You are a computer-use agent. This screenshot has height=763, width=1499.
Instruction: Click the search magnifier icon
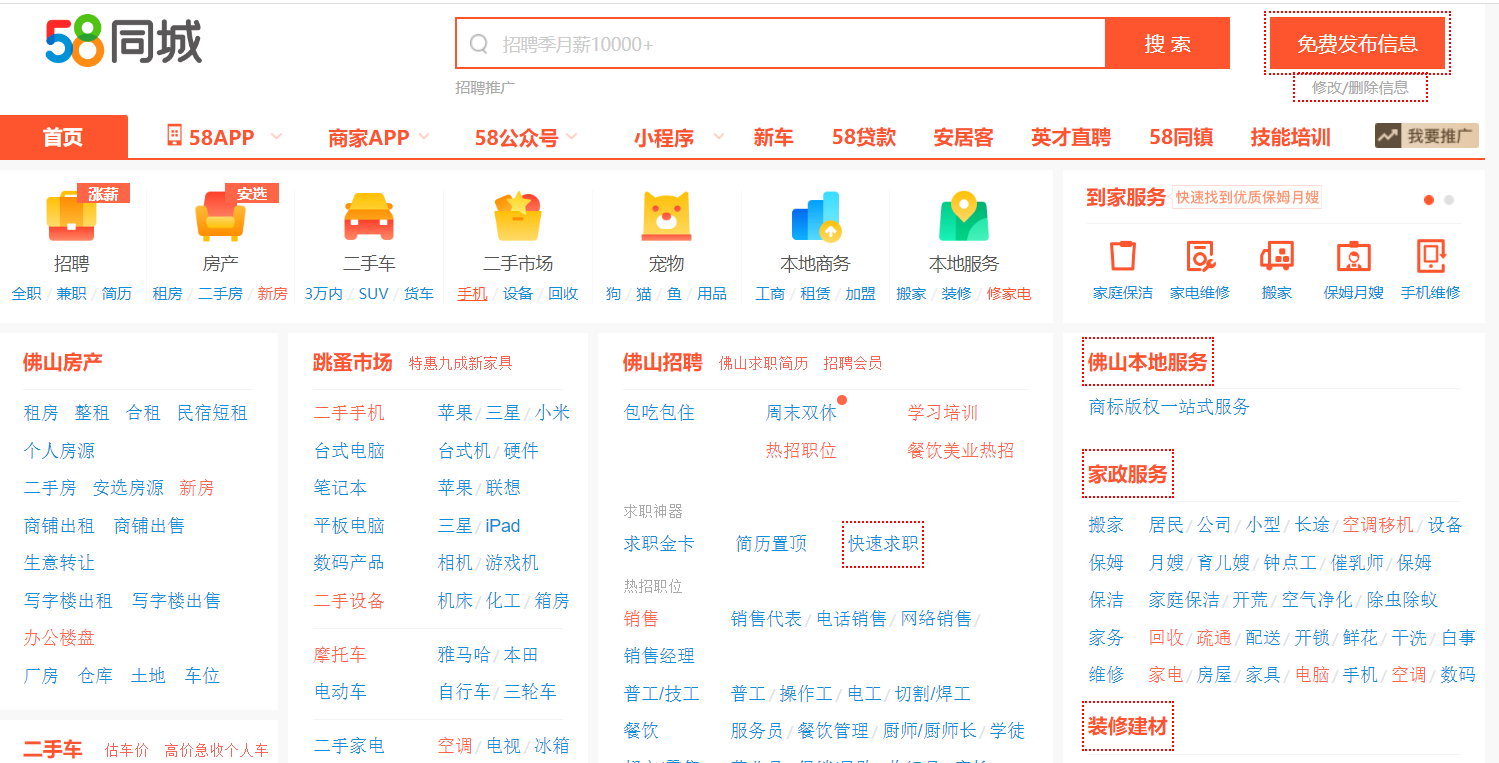[x=479, y=44]
